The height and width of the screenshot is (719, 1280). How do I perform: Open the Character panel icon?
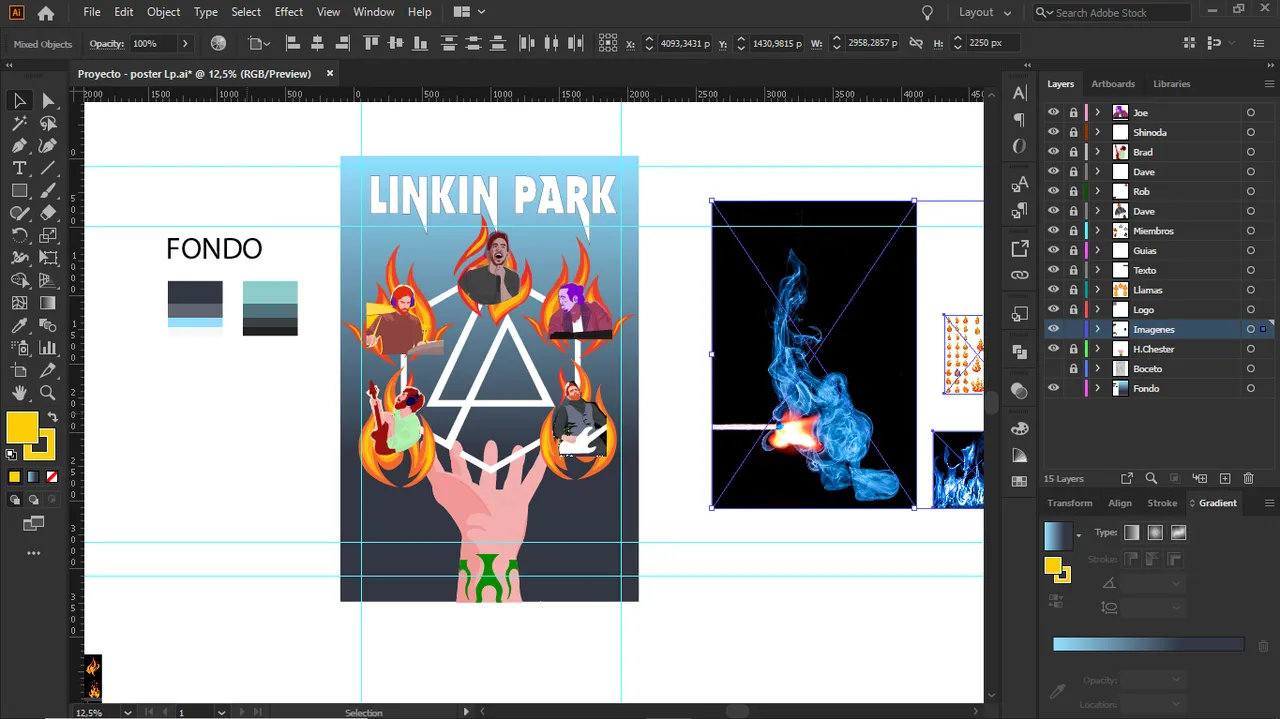point(1019,93)
